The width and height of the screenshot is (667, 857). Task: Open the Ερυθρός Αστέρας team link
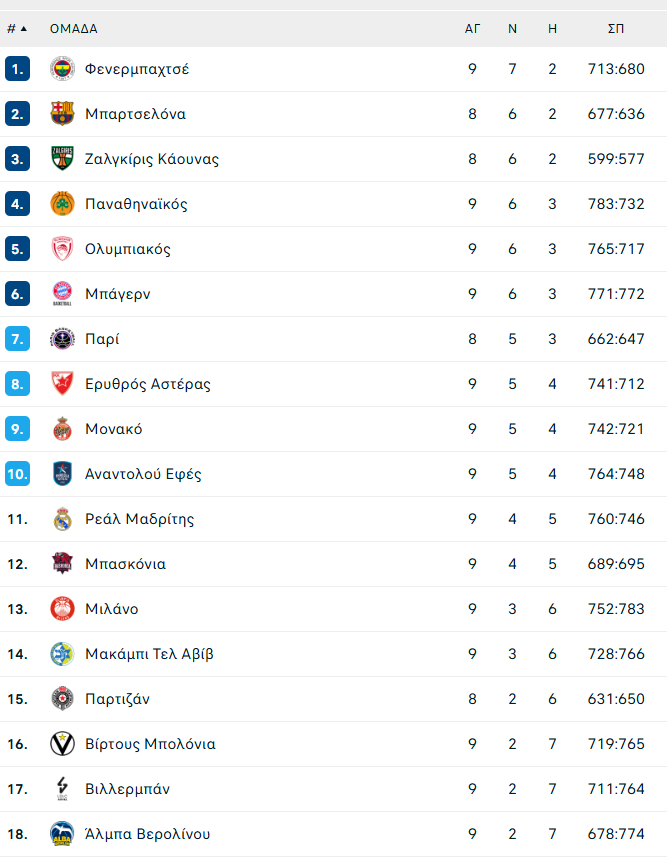[148, 384]
